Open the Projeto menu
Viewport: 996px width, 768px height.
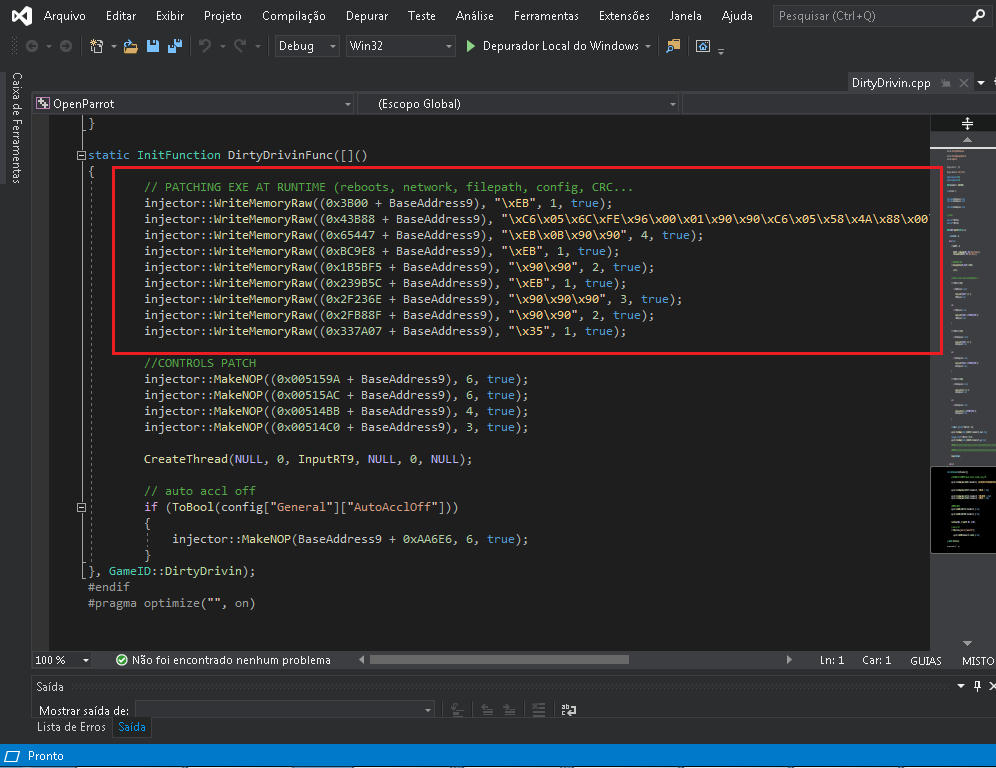pos(222,16)
